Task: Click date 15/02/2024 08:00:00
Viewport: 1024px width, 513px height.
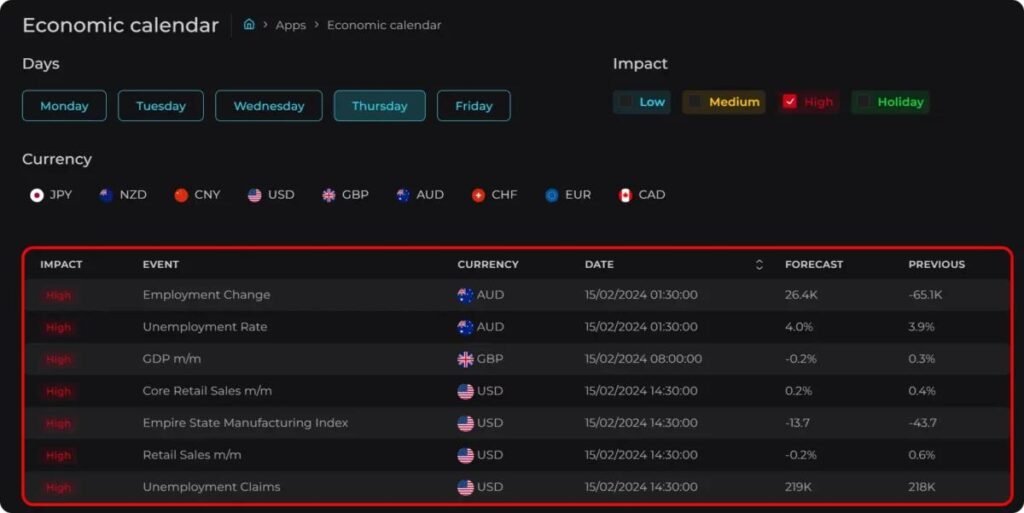Action: point(643,359)
